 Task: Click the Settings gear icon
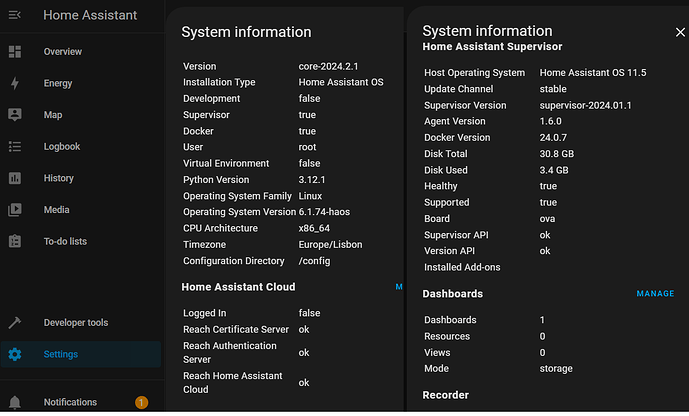[15, 354]
